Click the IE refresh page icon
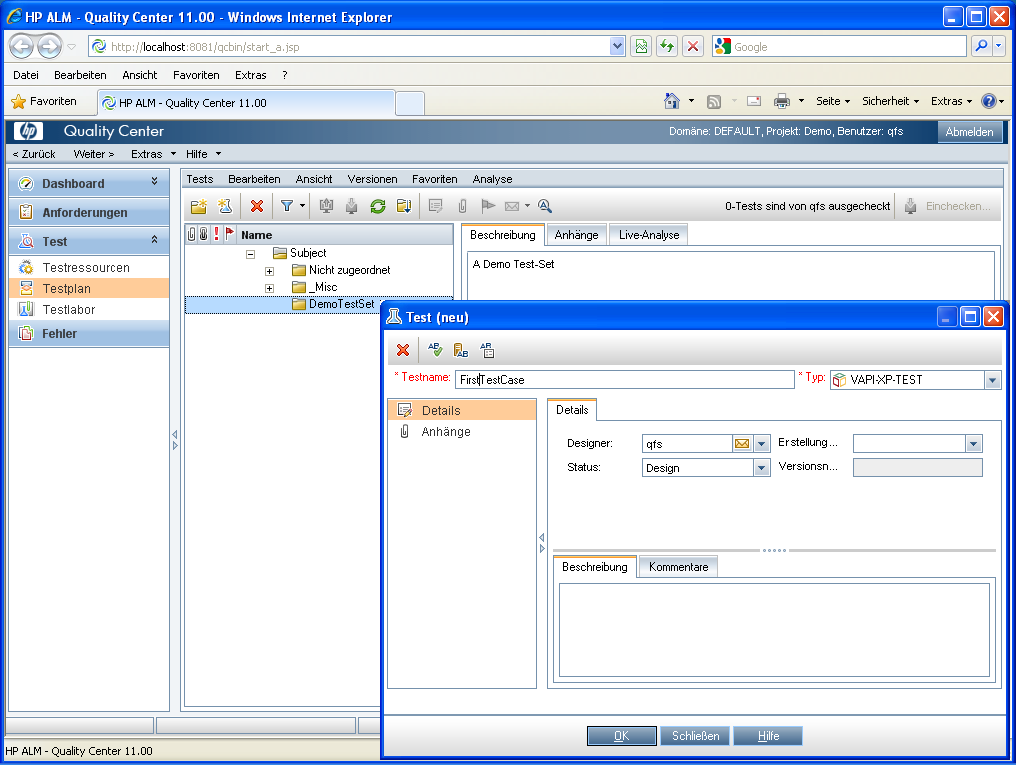The width and height of the screenshot is (1016, 765). (667, 47)
